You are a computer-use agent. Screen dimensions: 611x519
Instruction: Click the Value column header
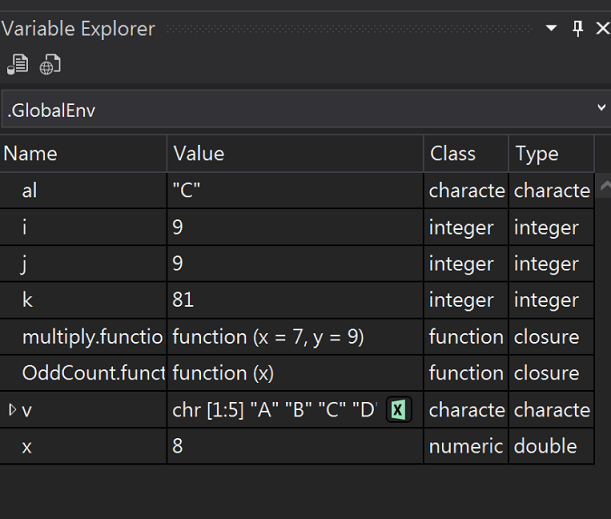coord(295,154)
